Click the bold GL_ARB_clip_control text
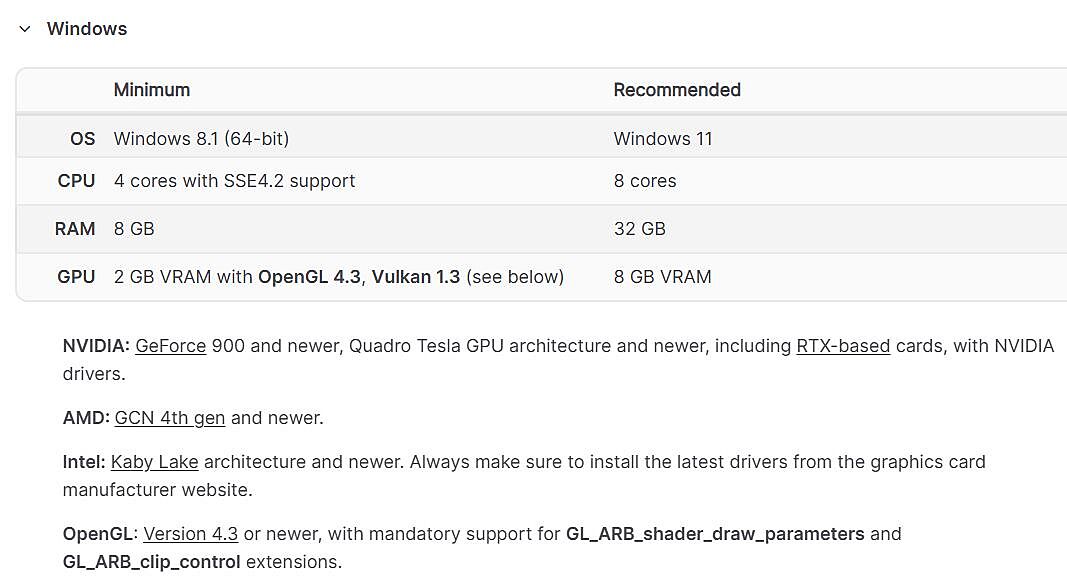 click(151, 562)
